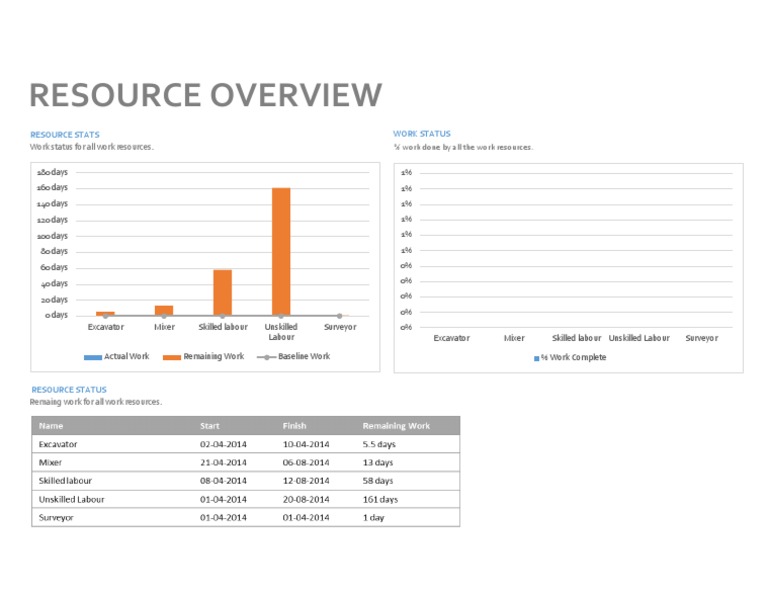
Task: Click the % Work Complete legend entry
Action: click(x=570, y=357)
